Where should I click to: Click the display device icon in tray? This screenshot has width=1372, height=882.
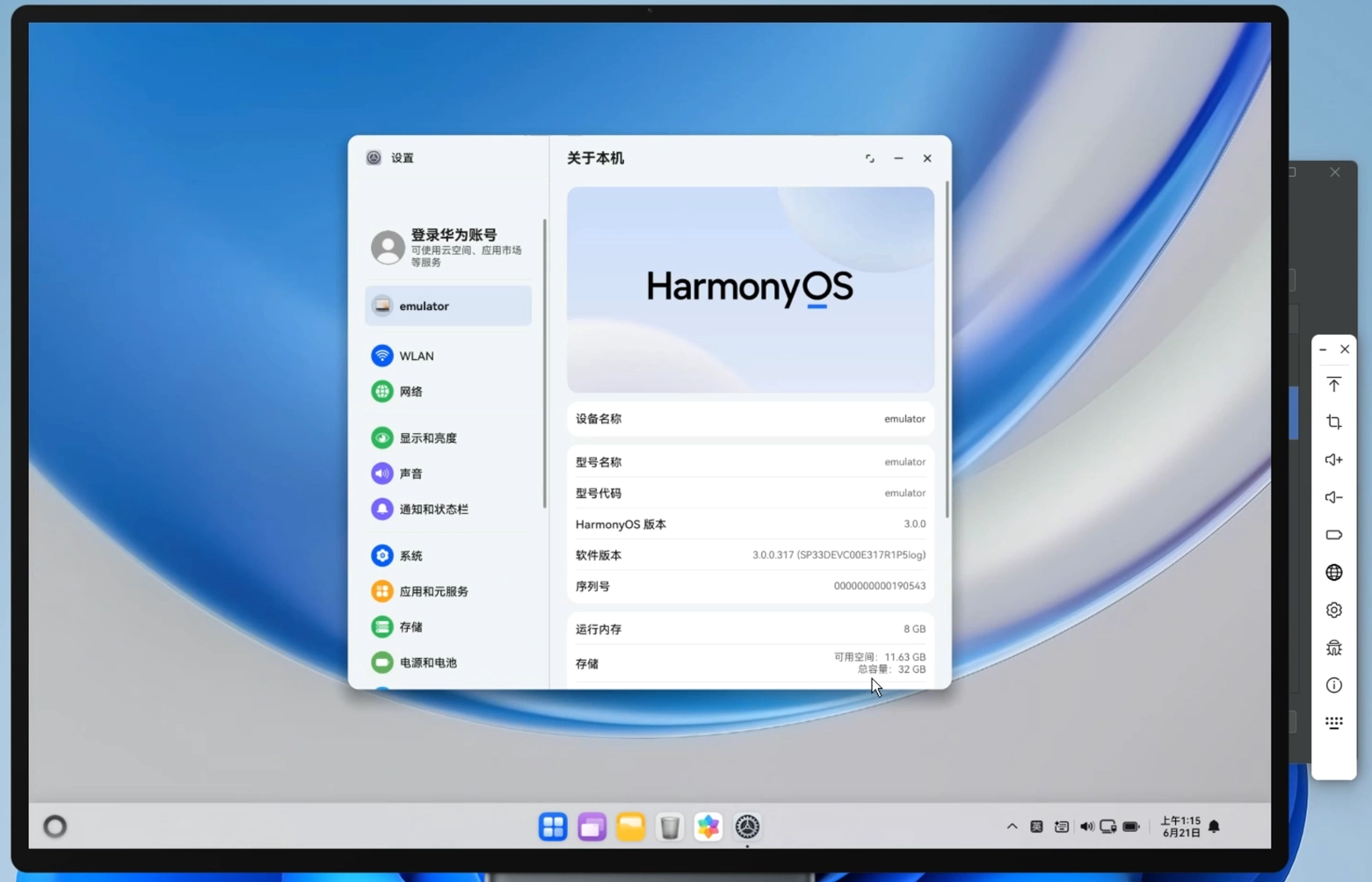tap(1108, 827)
